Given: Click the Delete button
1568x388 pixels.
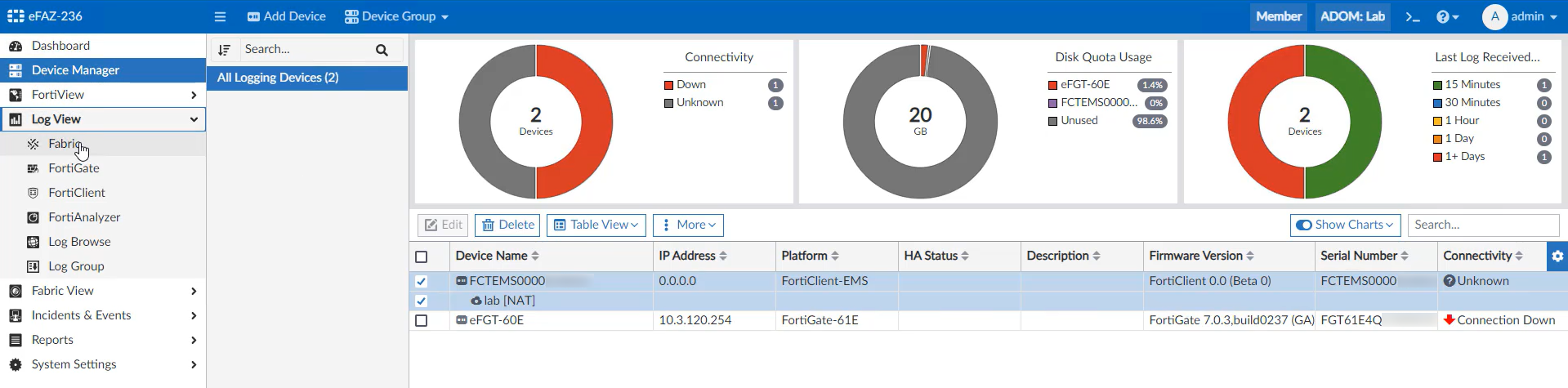Looking at the screenshot, I should click(508, 225).
